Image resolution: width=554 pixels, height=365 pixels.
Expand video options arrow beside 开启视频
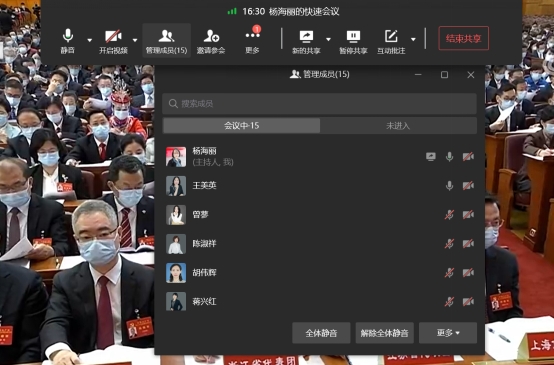(x=135, y=40)
